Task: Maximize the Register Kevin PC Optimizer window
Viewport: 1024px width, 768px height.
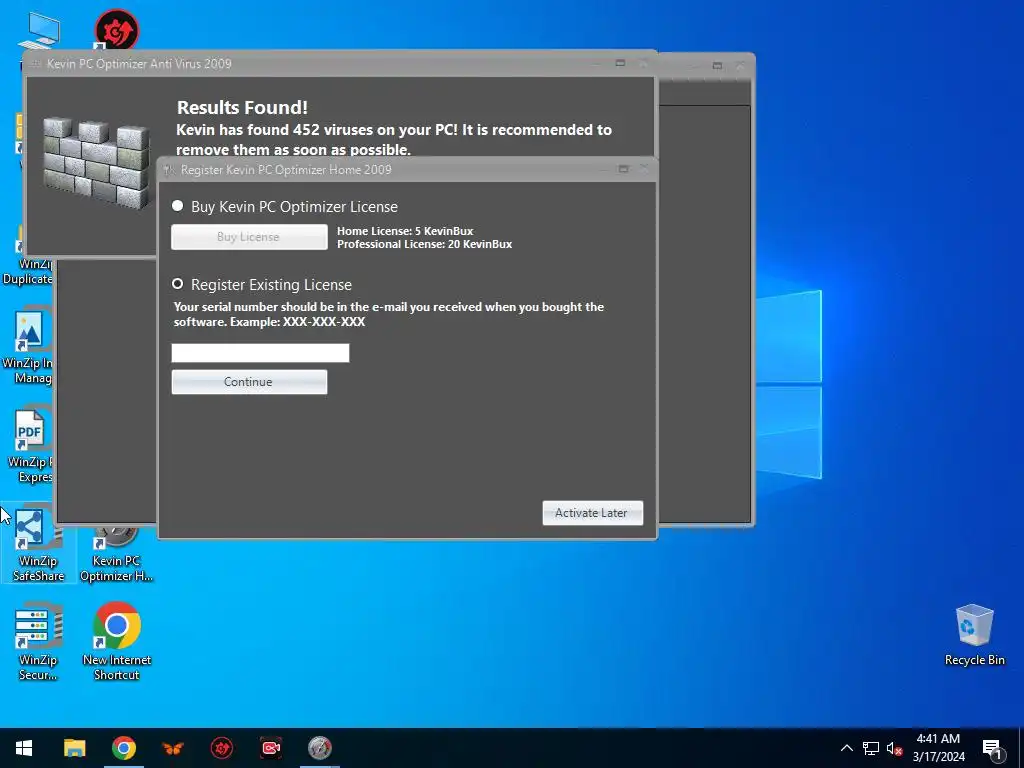Action: coord(624,168)
